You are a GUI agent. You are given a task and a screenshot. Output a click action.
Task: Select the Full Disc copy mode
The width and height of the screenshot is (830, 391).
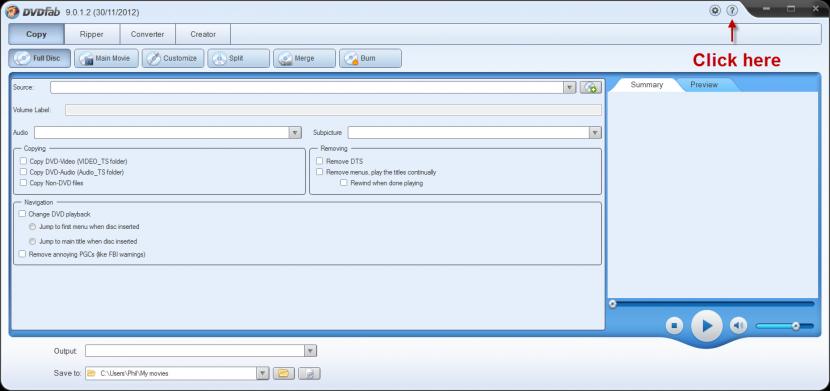pyautogui.click(x=40, y=58)
